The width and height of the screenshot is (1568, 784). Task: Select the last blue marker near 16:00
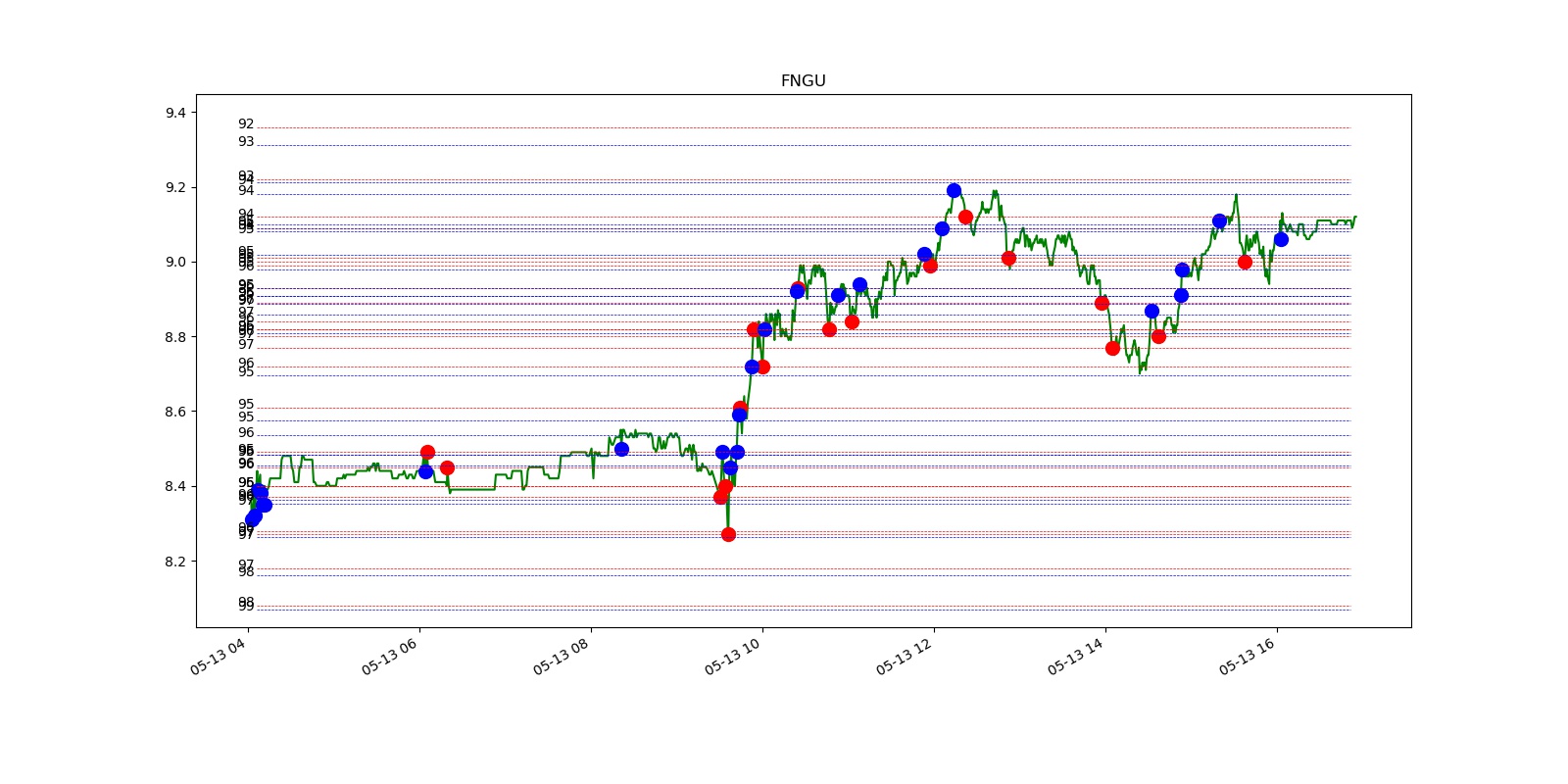pos(1281,239)
